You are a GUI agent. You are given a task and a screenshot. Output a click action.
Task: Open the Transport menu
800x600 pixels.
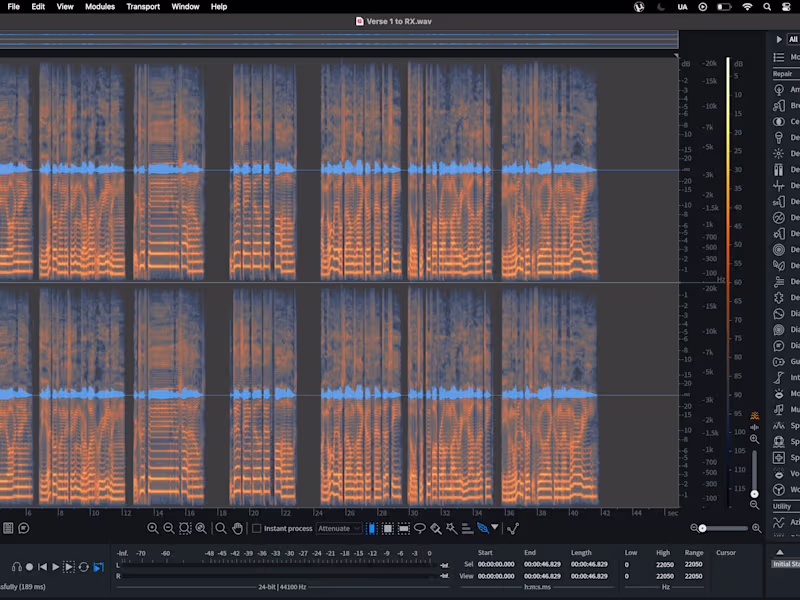point(143,6)
